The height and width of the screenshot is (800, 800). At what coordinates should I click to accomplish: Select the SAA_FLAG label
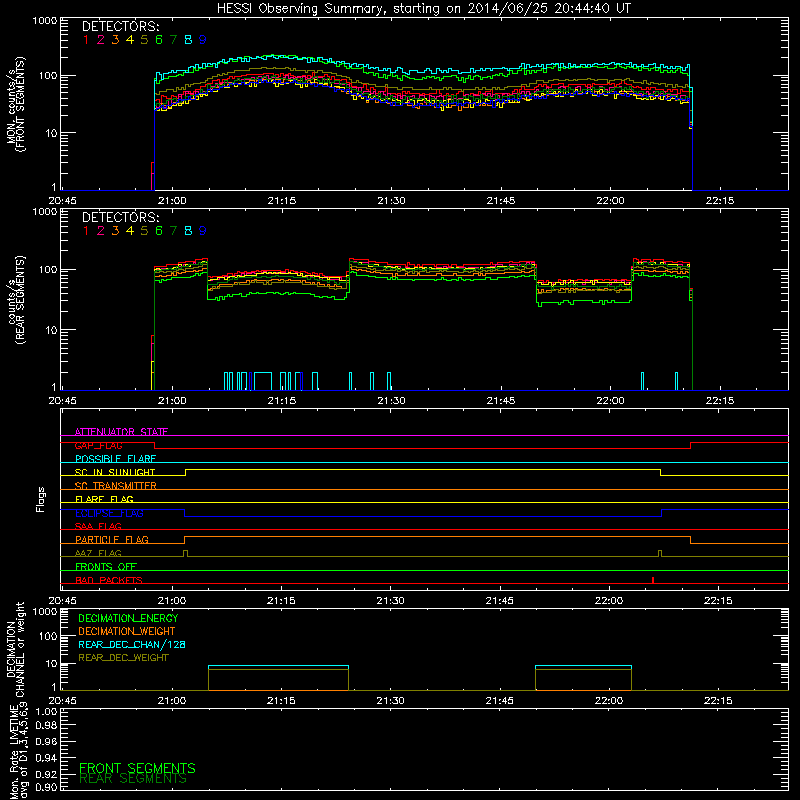tap(98, 526)
